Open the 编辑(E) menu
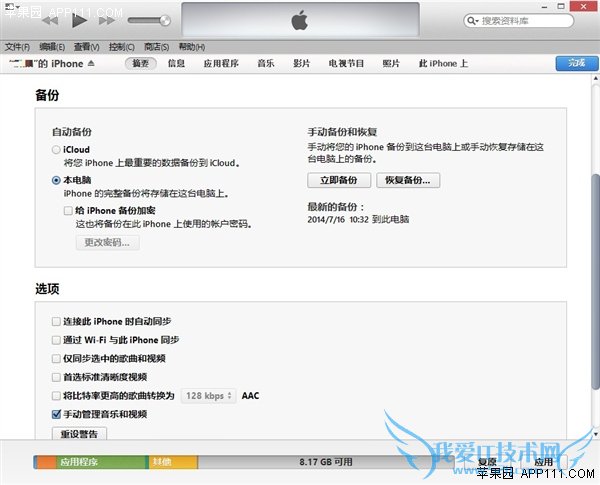Image resolution: width=600 pixels, height=485 pixels. pos(52,47)
